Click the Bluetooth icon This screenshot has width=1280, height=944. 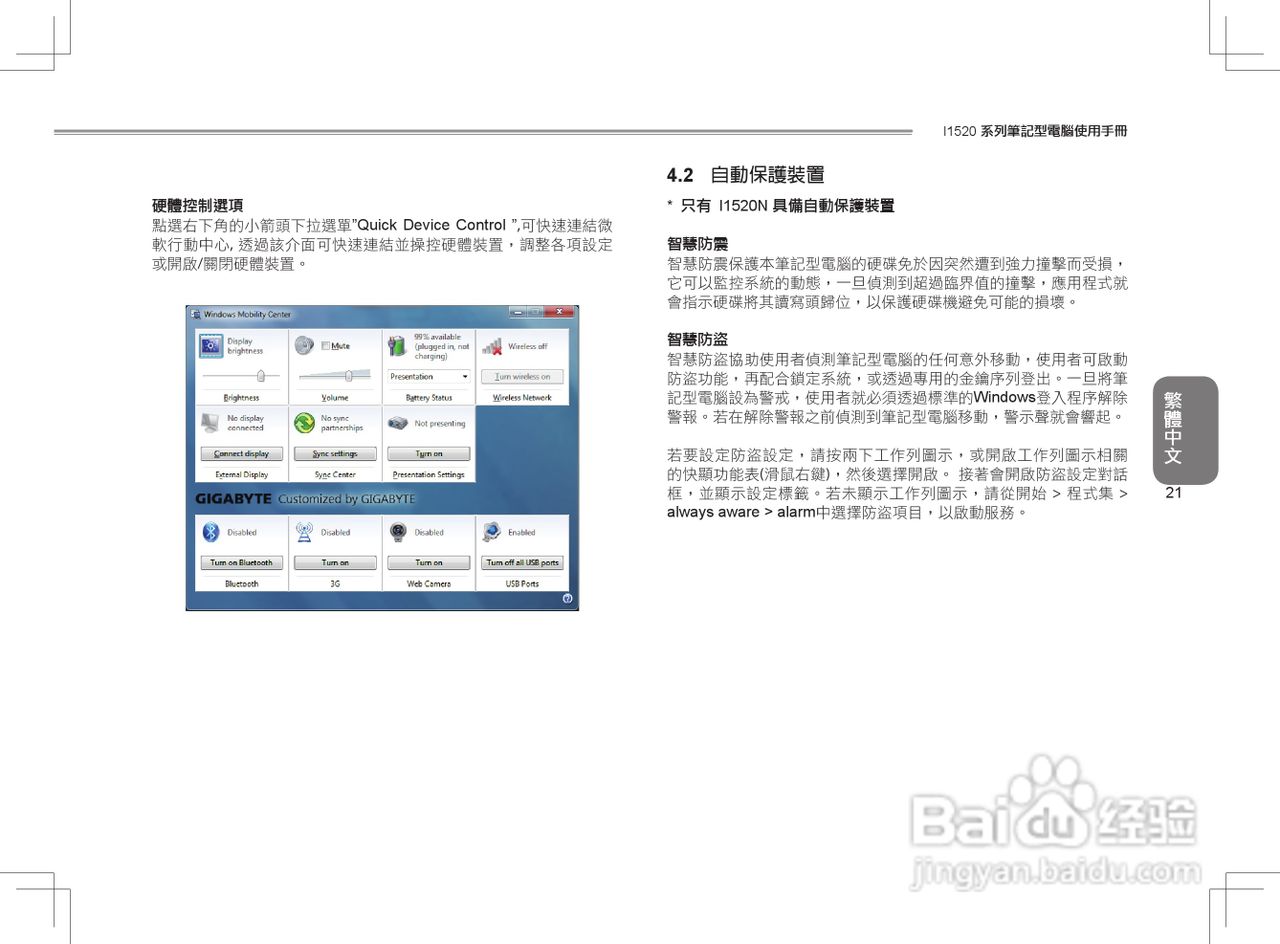tap(210, 531)
